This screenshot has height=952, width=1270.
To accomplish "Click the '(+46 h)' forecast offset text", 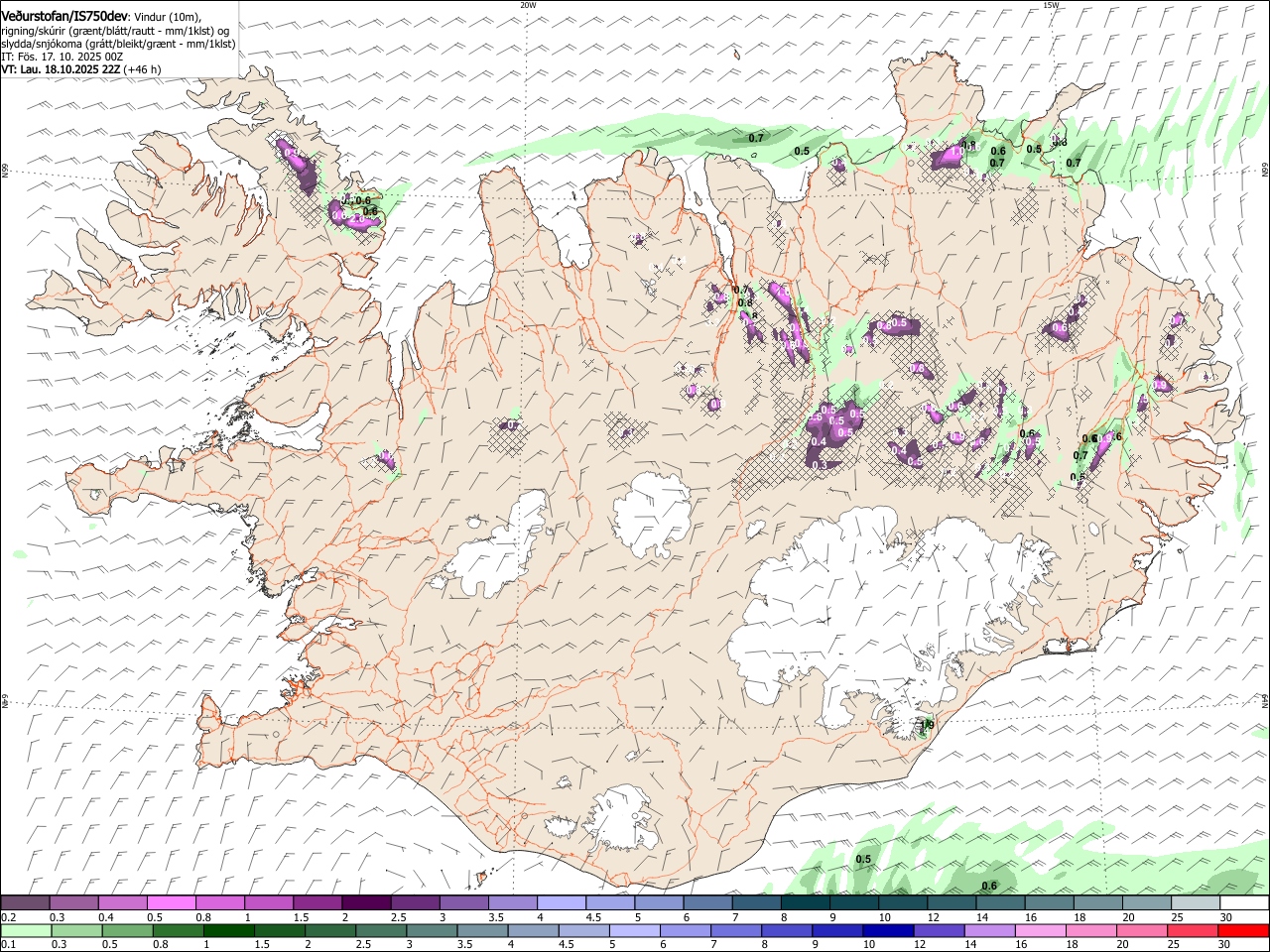I will (x=142, y=69).
